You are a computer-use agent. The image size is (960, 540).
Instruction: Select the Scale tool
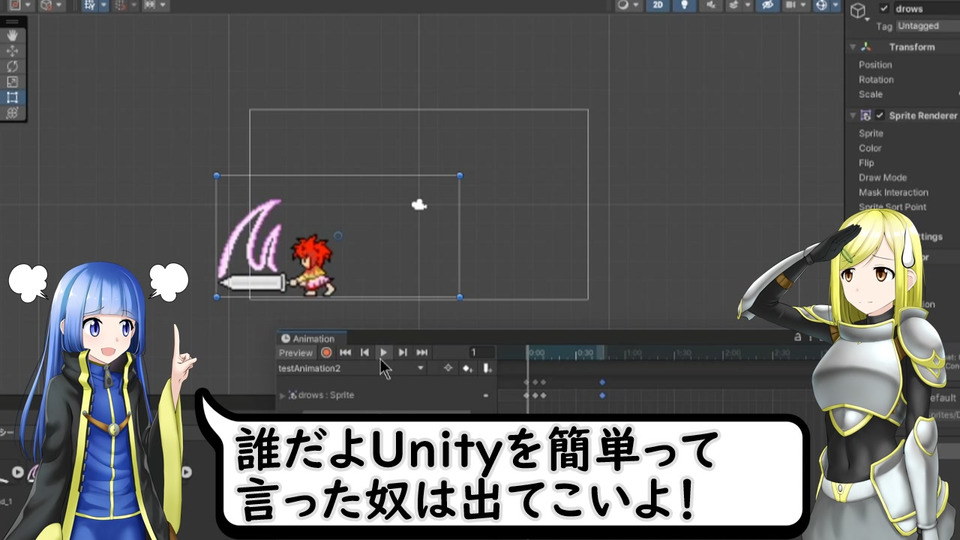coord(12,82)
